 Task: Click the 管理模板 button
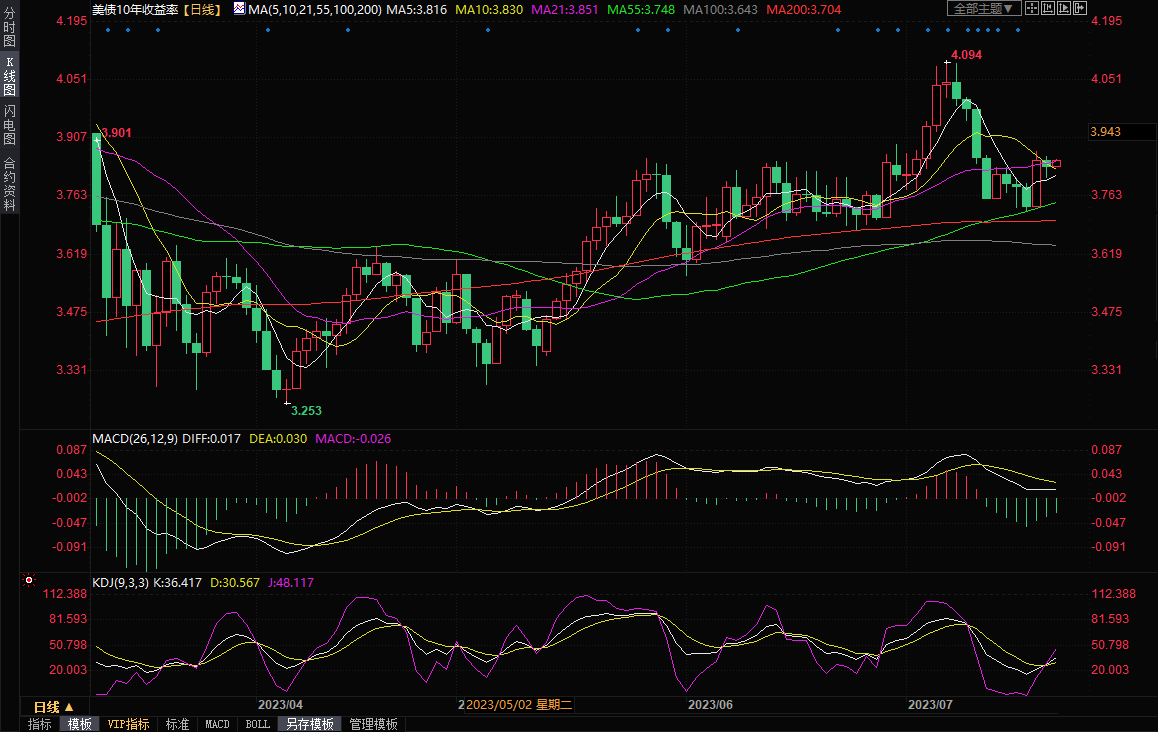tap(373, 724)
